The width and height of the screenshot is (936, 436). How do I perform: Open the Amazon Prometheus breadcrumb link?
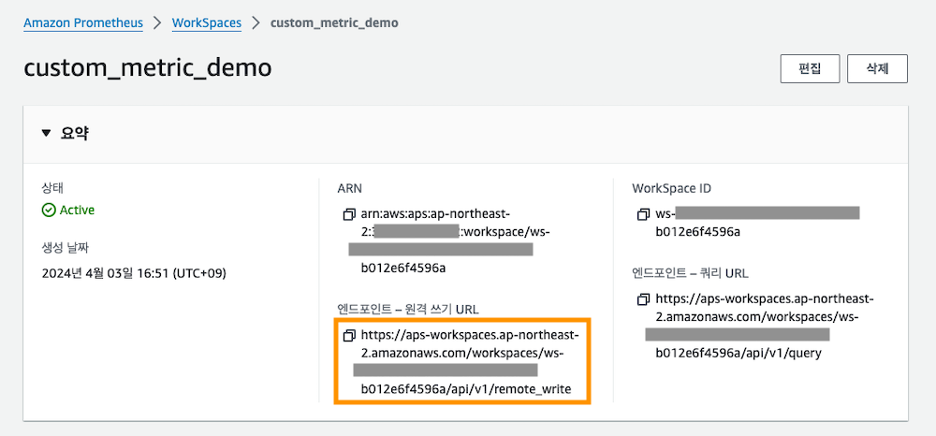coord(83,23)
